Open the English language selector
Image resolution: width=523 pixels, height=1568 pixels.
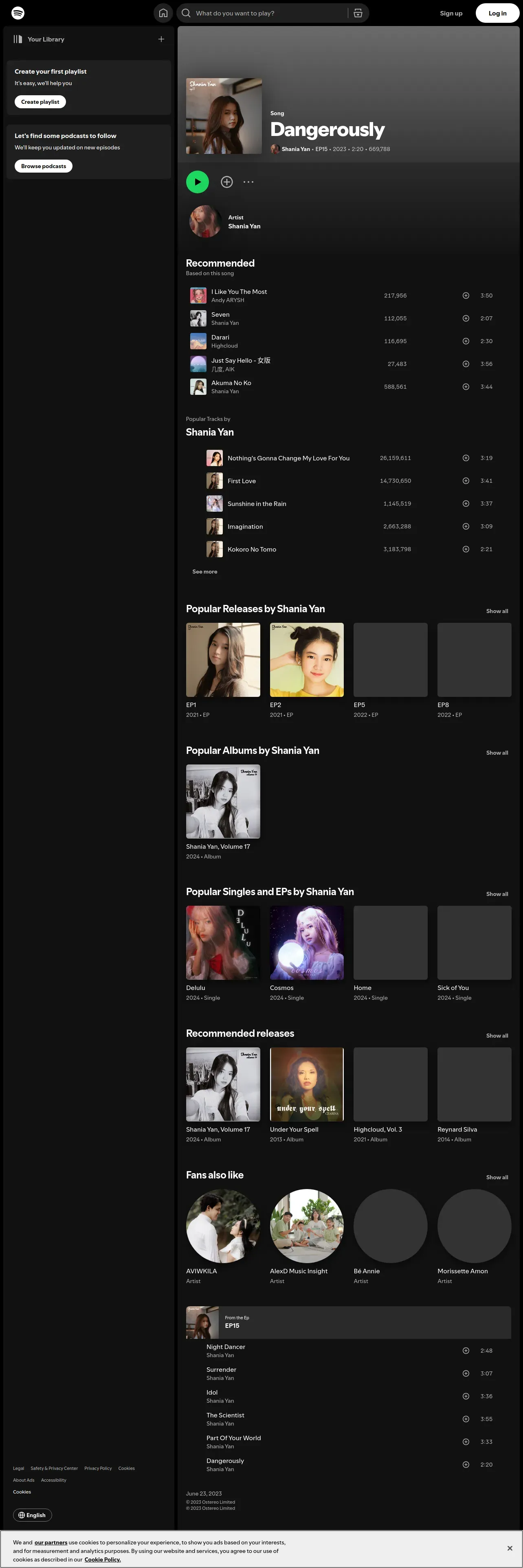(32, 1515)
